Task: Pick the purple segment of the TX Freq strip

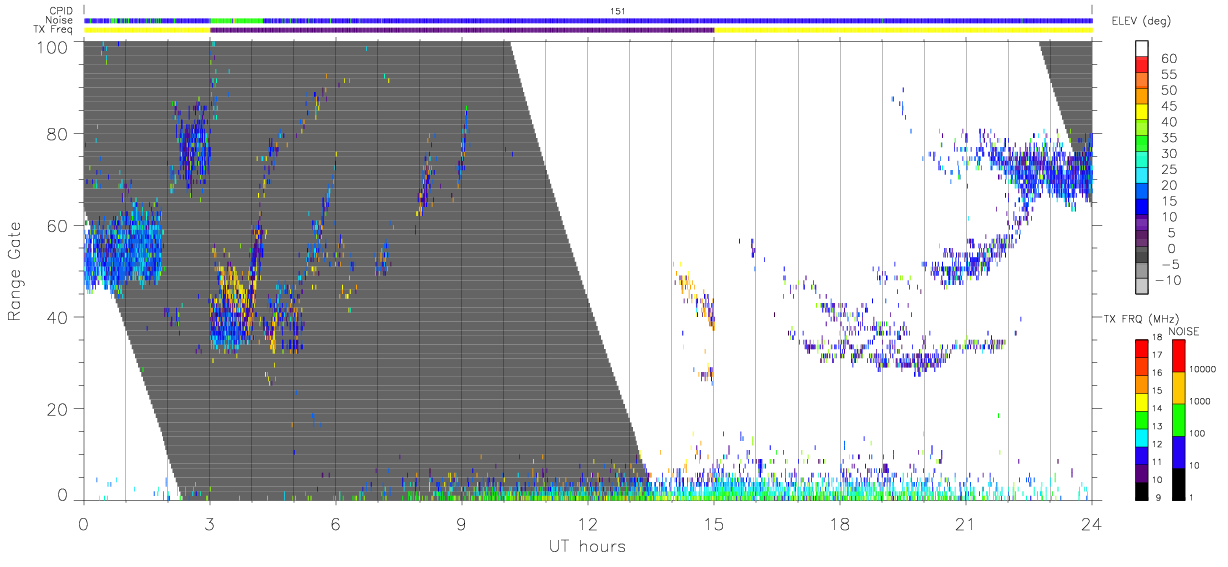Action: 462,30
